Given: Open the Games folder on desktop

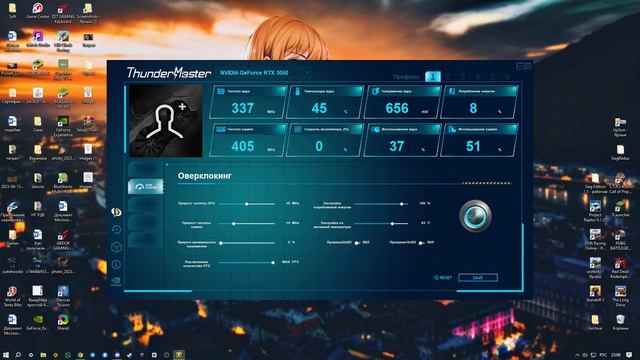Looking at the screenshot, I should coord(12,238).
